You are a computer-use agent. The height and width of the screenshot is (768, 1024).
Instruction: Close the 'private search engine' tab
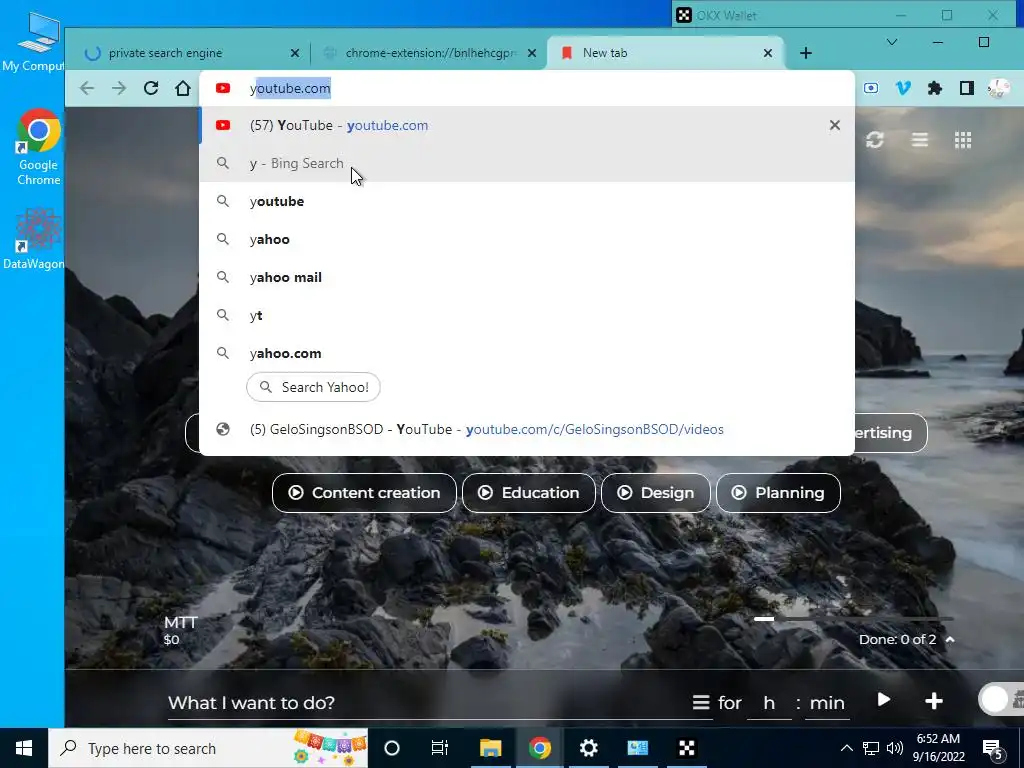click(x=295, y=53)
